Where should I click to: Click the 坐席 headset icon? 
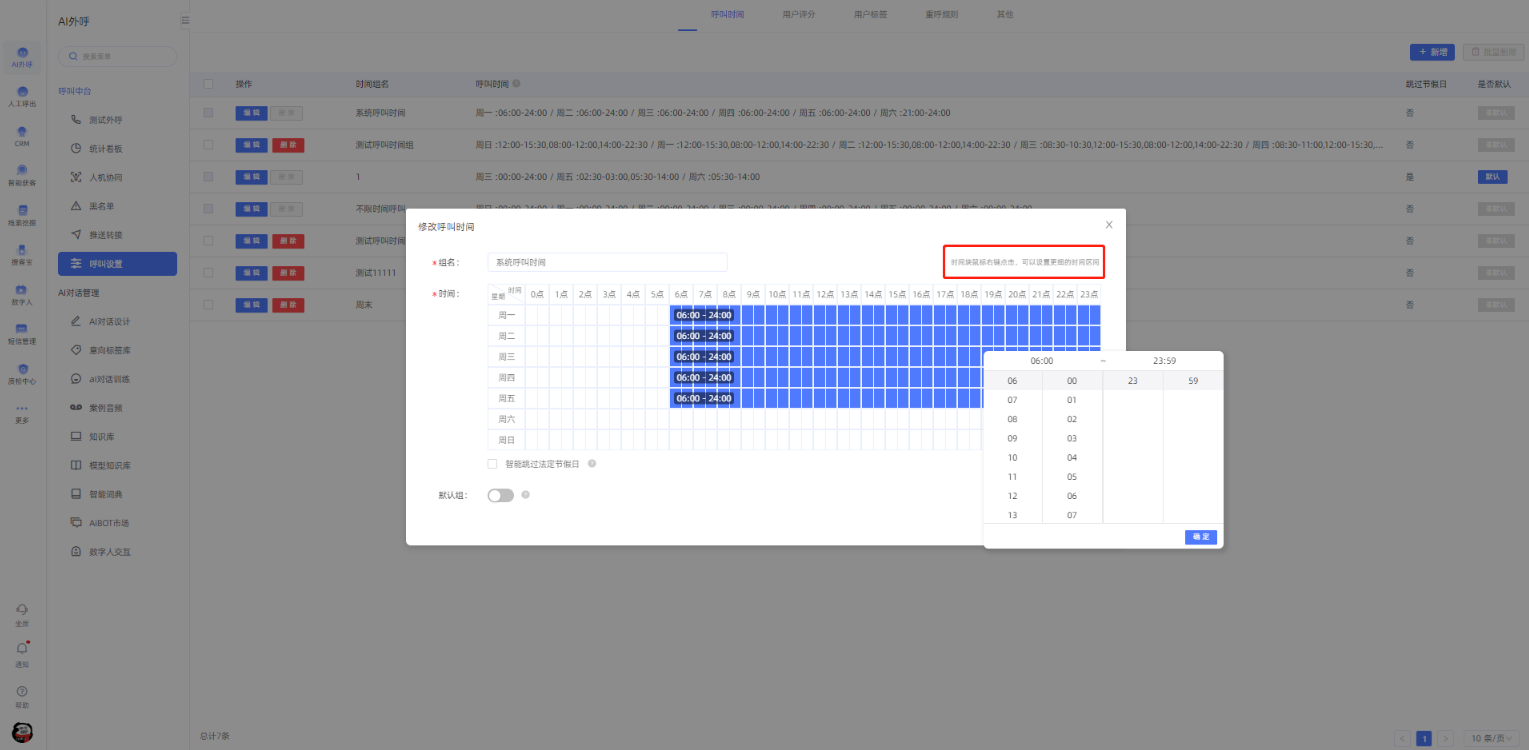tap(22, 610)
